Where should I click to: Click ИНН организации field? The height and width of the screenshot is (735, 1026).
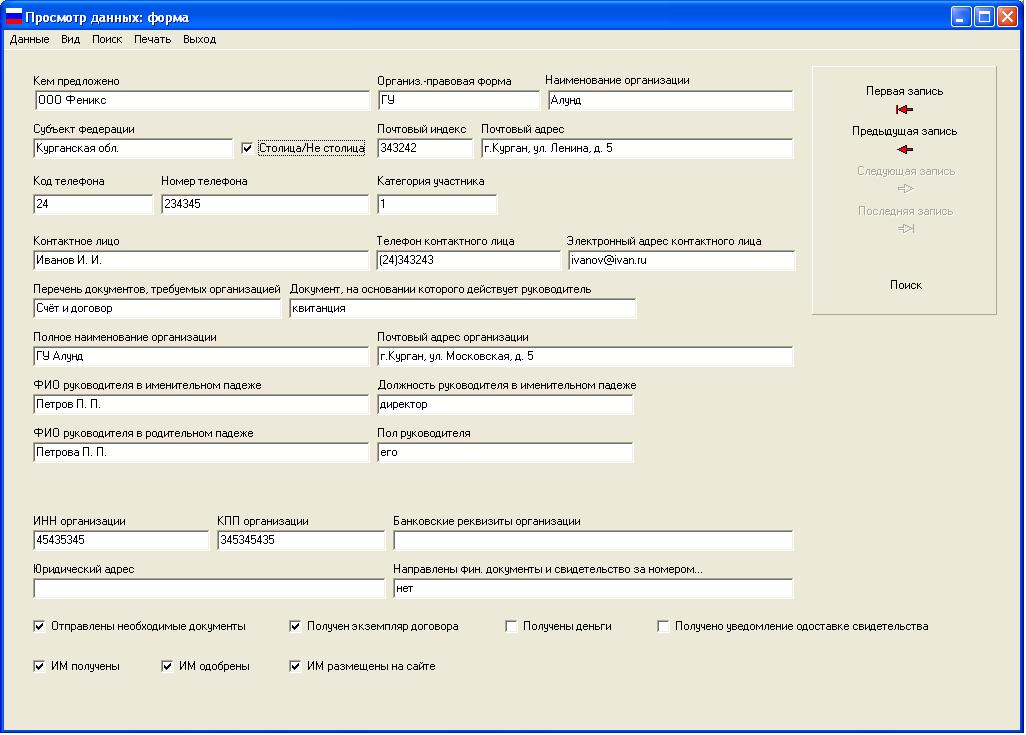[121, 540]
